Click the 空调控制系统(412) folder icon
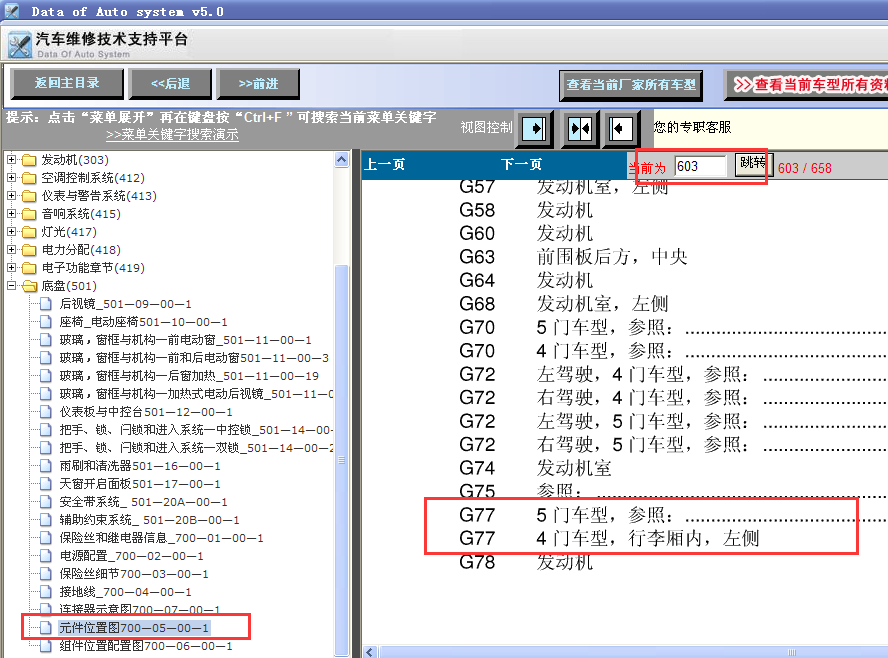 point(29,178)
